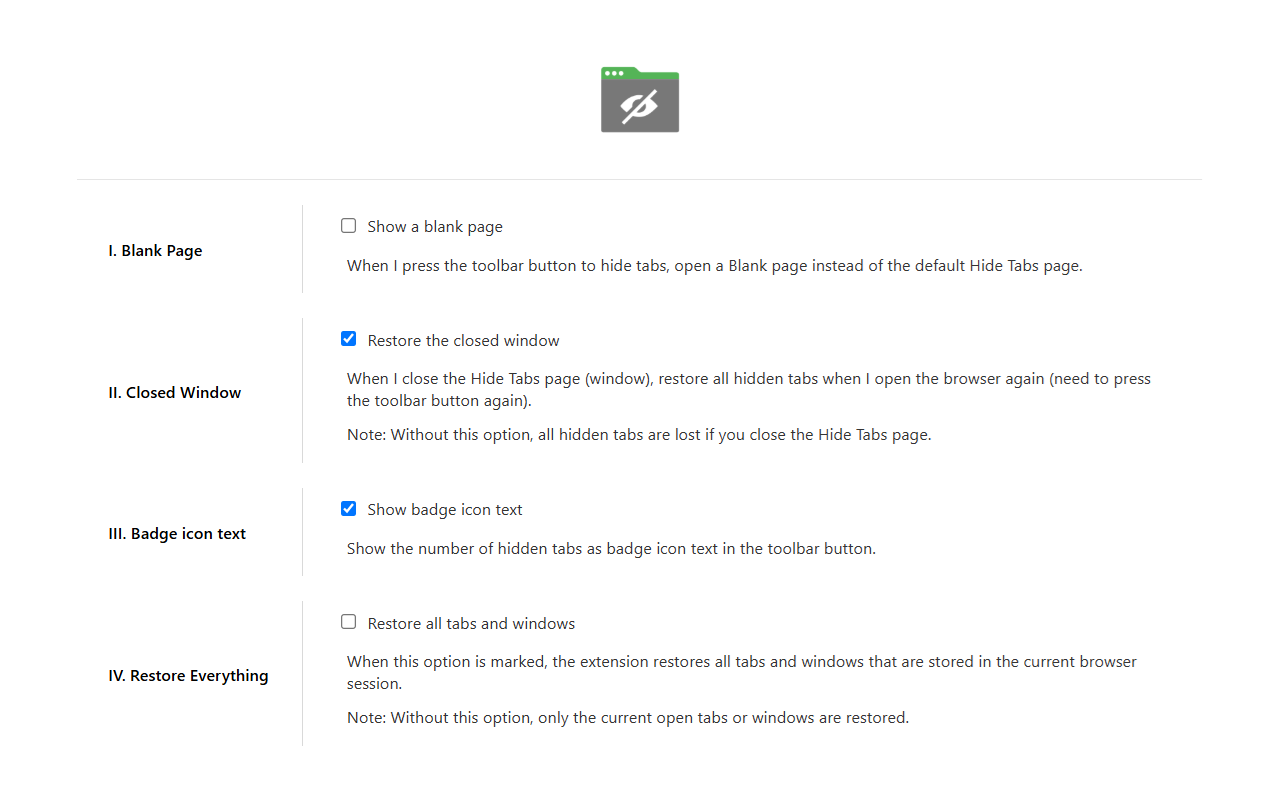Disable Restore the closed window
Image resolution: width=1280 pixels, height=800 pixels.
(348, 339)
